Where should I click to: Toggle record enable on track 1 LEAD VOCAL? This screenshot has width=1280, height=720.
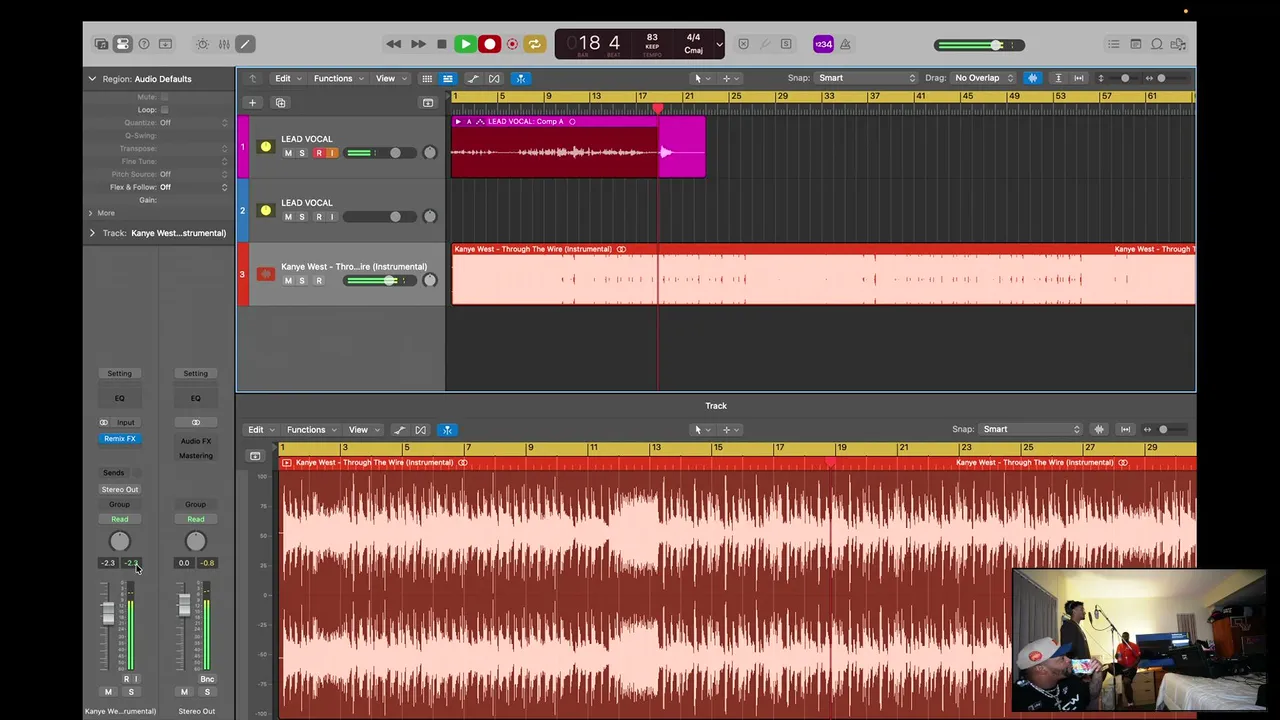click(319, 153)
